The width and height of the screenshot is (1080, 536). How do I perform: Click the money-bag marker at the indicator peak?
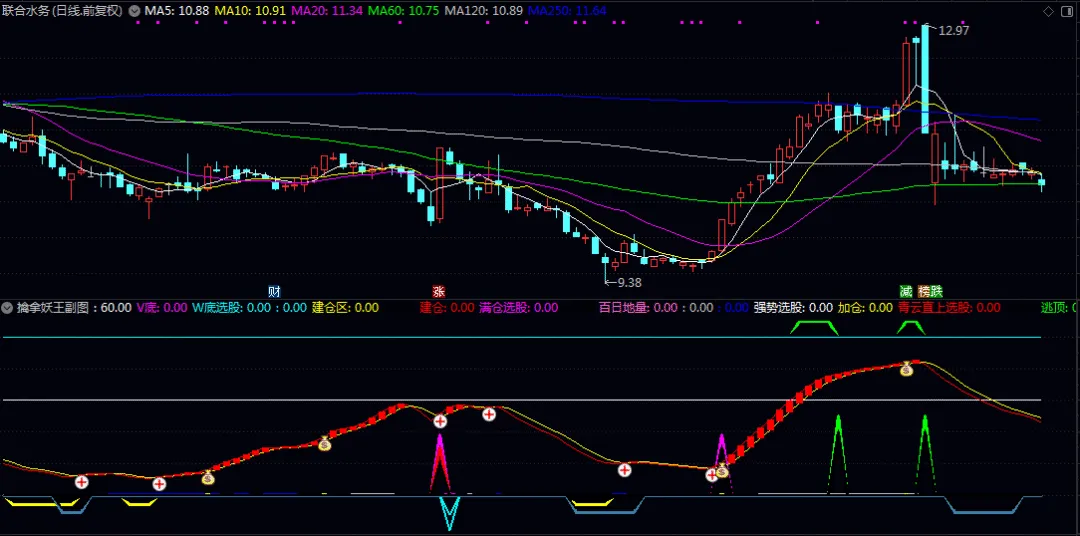(x=906, y=369)
